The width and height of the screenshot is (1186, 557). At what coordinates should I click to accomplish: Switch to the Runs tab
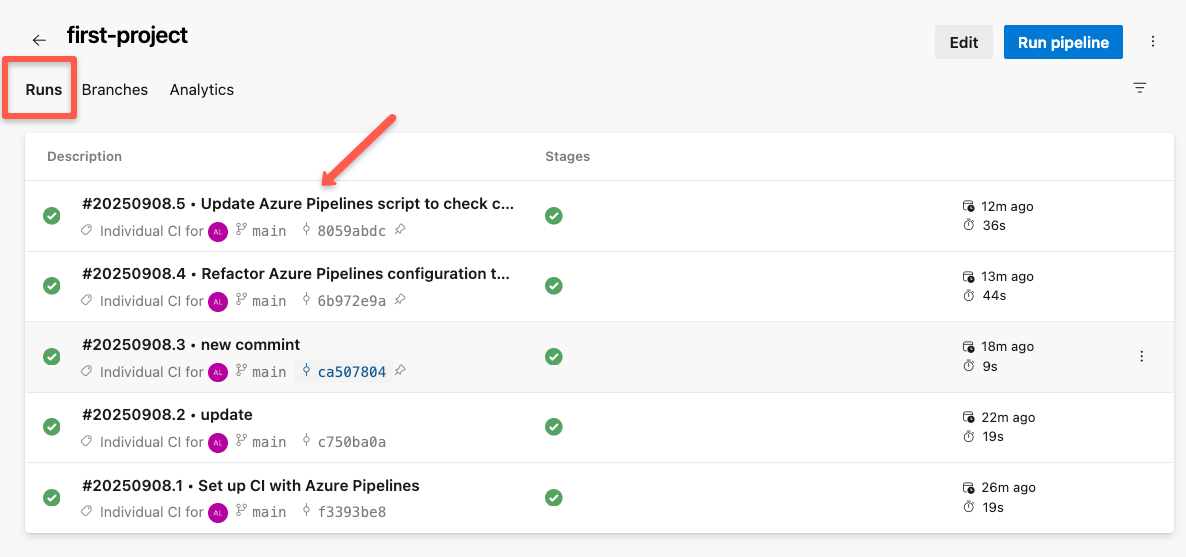pos(44,89)
